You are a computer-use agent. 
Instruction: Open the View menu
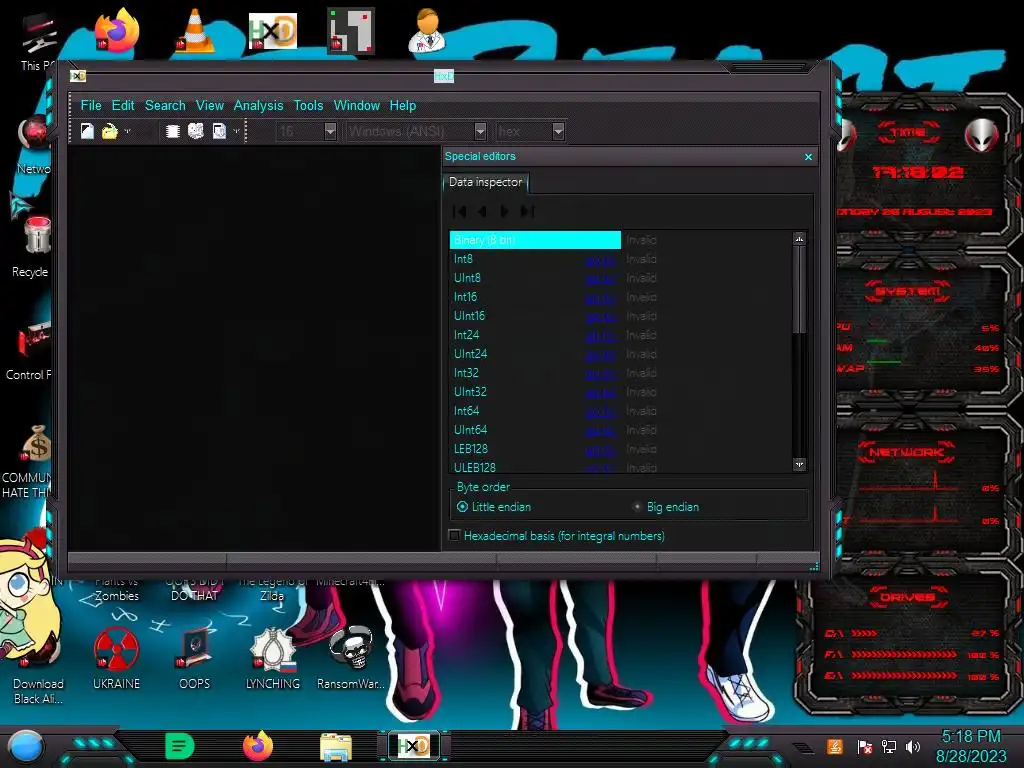(x=210, y=105)
